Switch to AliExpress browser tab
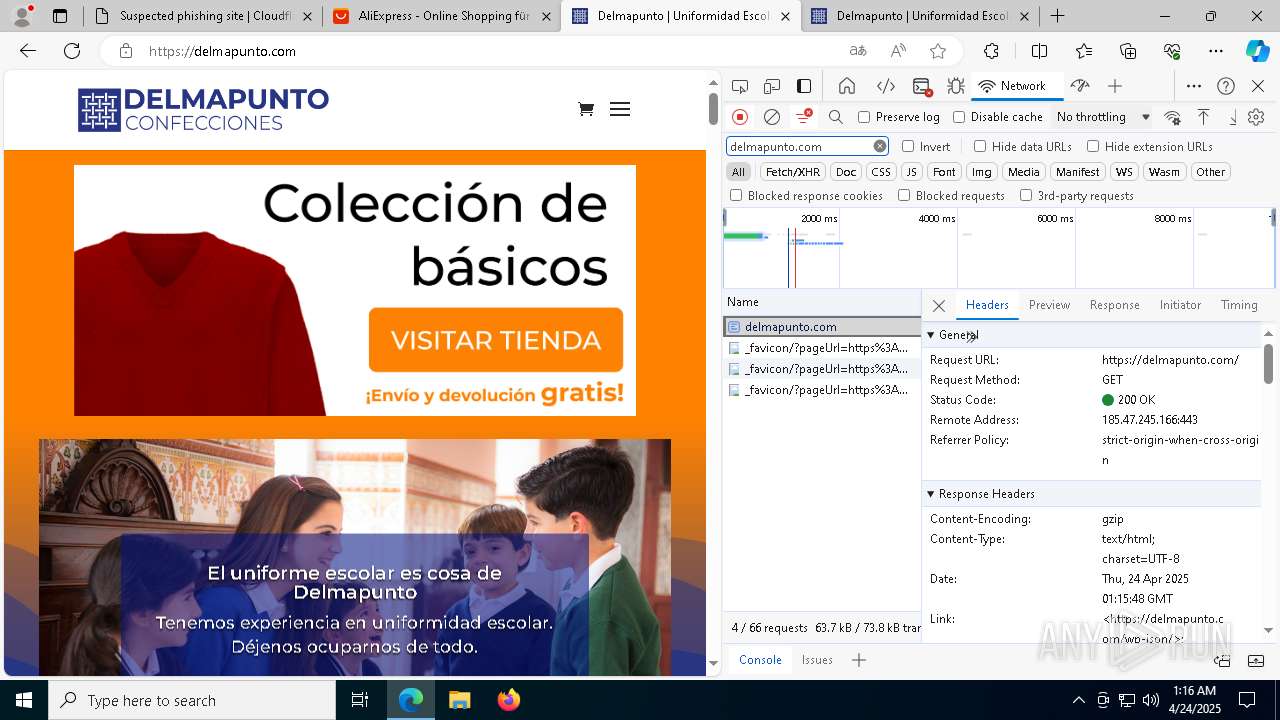 pyautogui.click(x=440, y=16)
